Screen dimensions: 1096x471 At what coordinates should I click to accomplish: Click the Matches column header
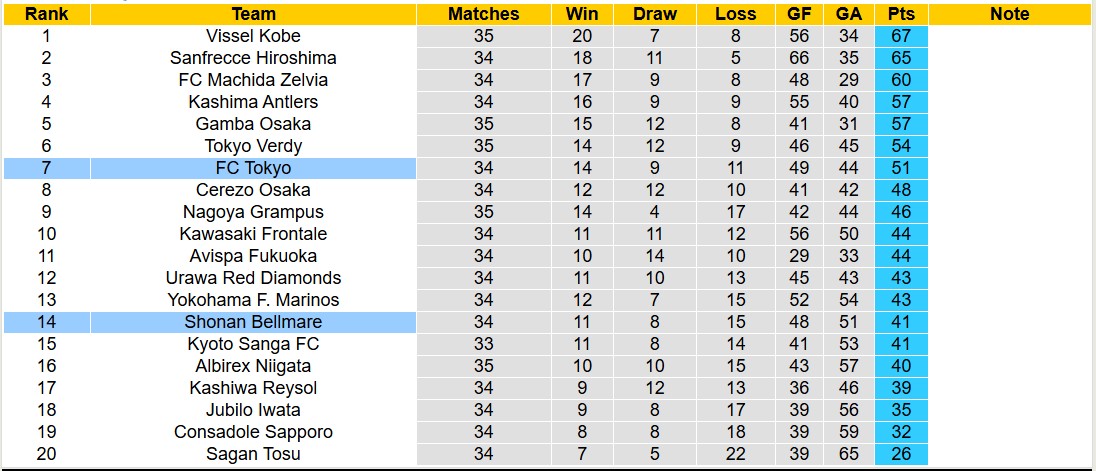coord(484,14)
